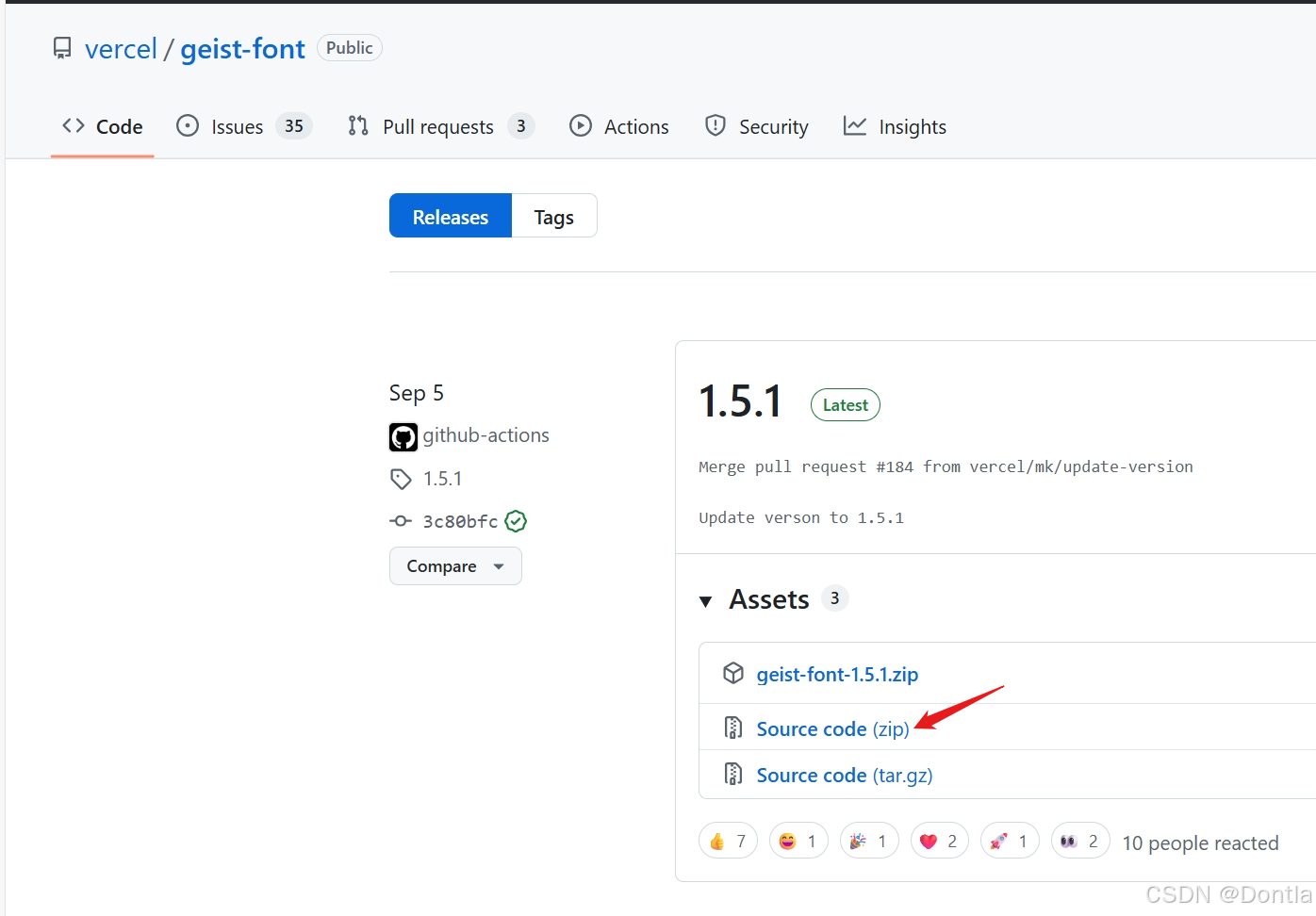This screenshot has width=1316, height=916.
Task: Click the repository book icon beside vercel
Action: point(62,48)
